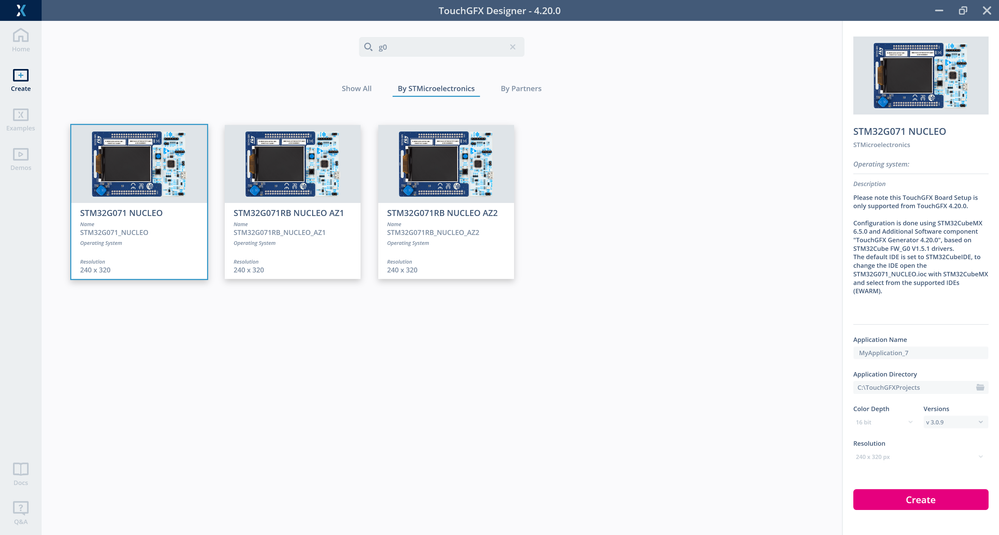Browse application directory folder icon
The height and width of the screenshot is (535, 999).
[x=980, y=387]
